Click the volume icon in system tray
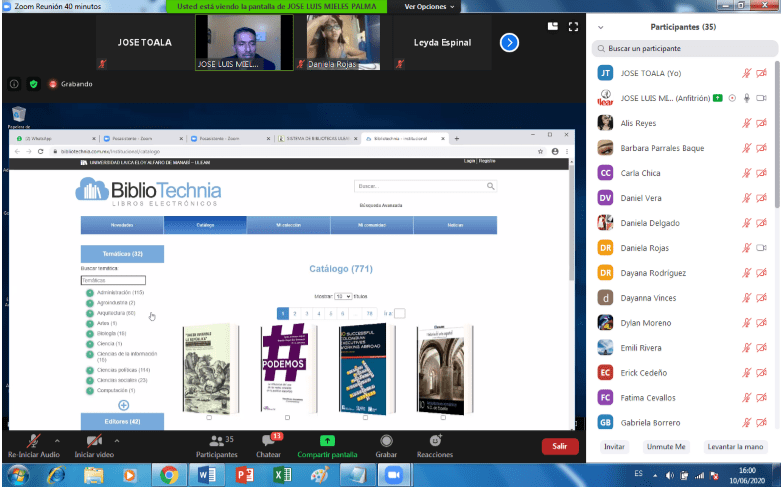Image resolution: width=782 pixels, height=487 pixels. coord(670,476)
